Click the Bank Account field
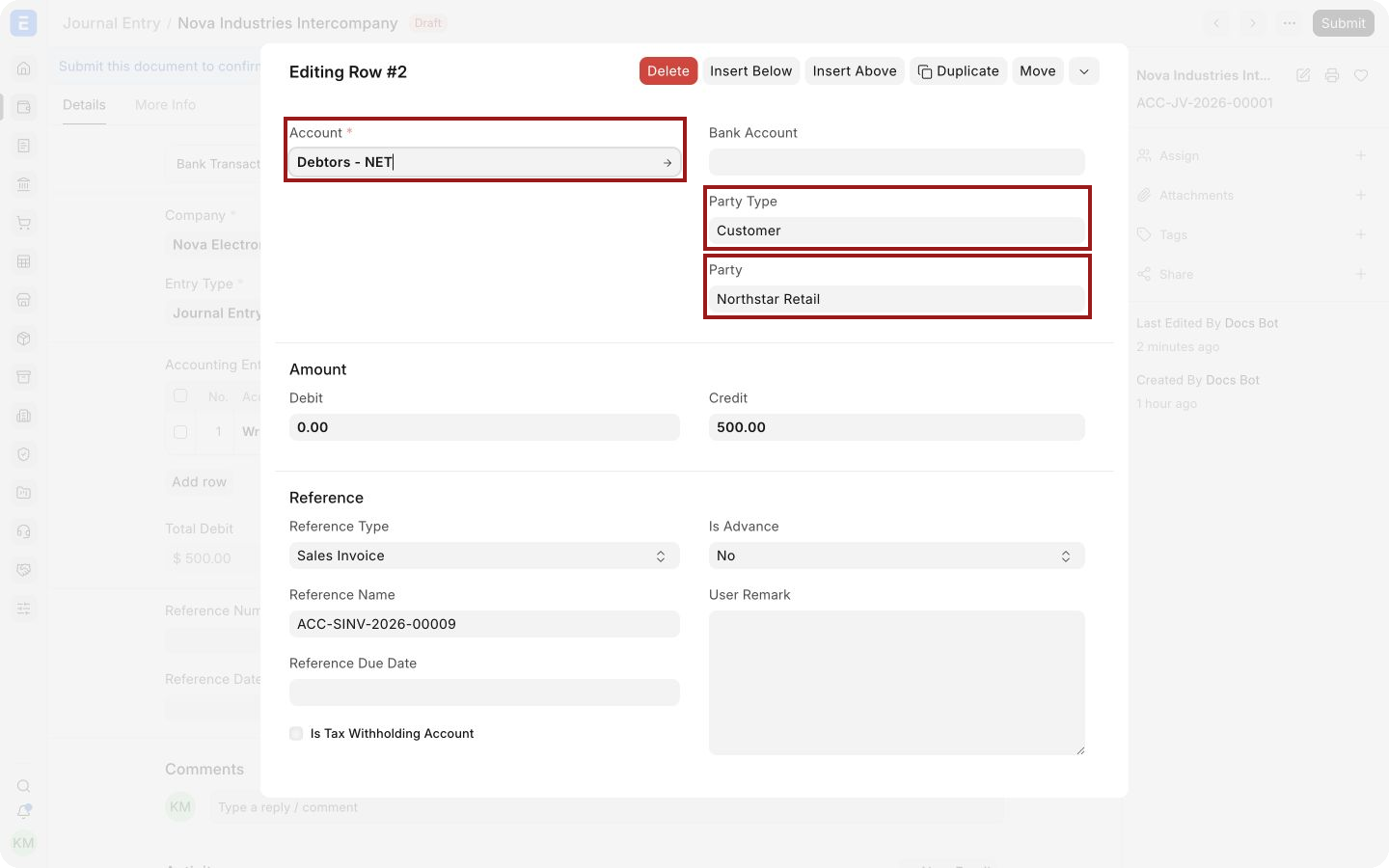 click(x=897, y=162)
